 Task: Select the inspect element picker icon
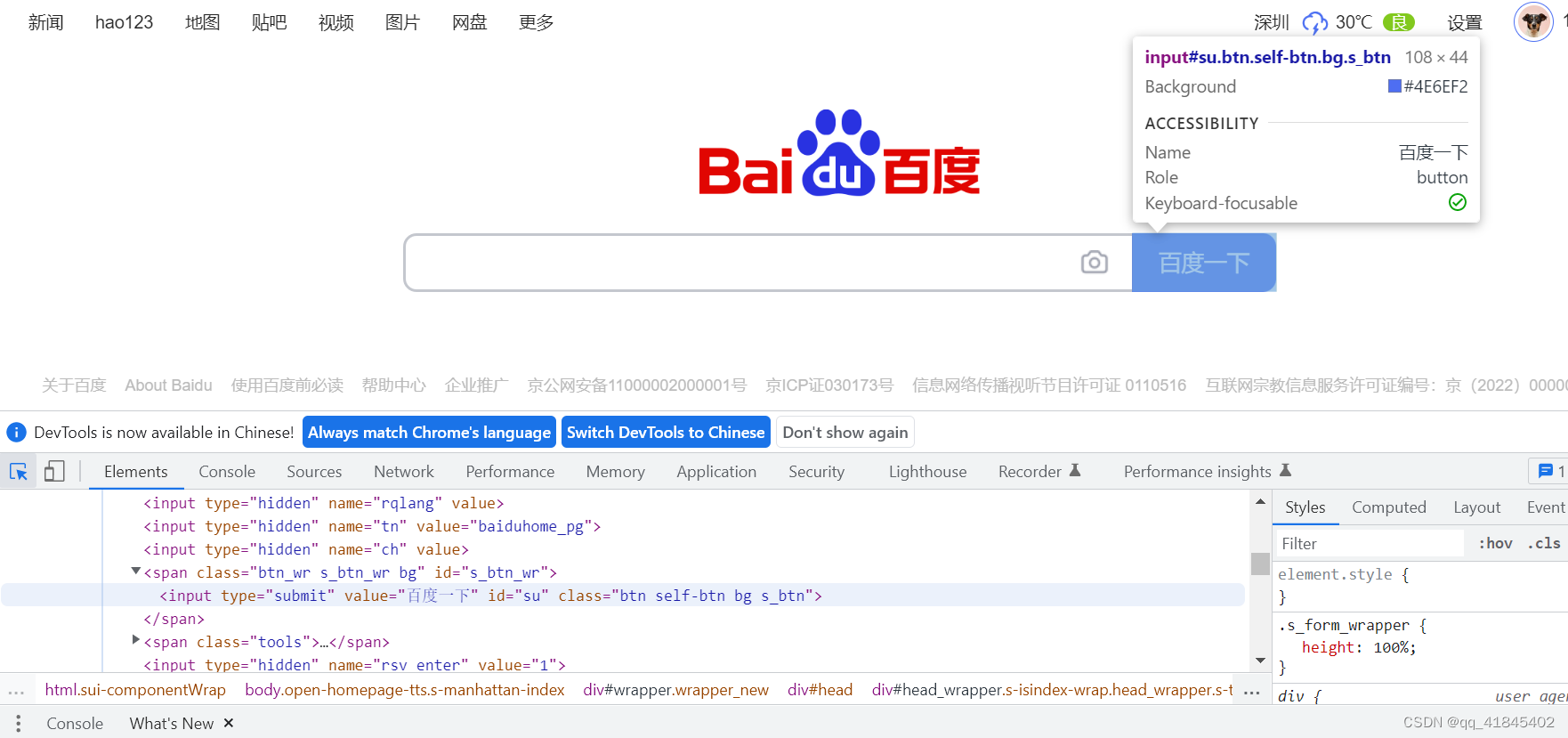coord(18,472)
